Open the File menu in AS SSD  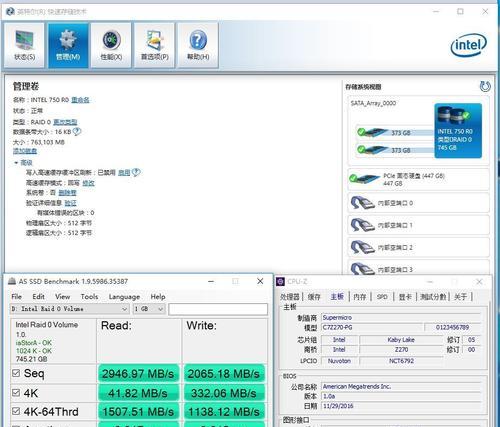pos(16,296)
